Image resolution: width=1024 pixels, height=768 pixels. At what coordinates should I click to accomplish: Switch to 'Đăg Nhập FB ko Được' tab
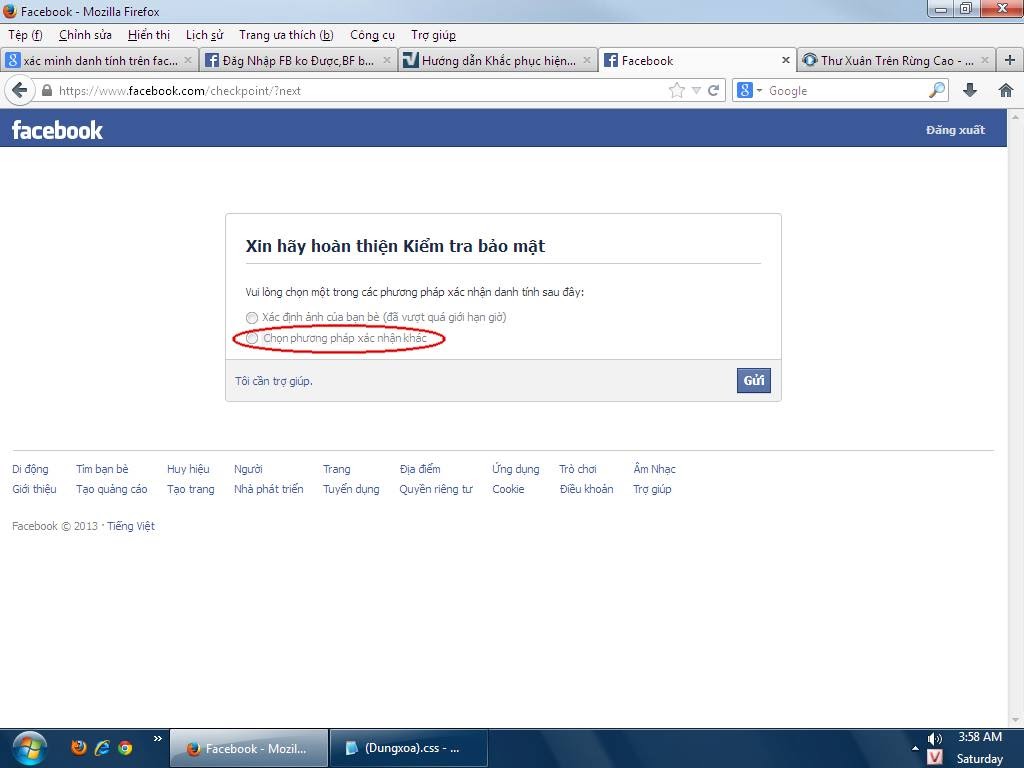[298, 60]
